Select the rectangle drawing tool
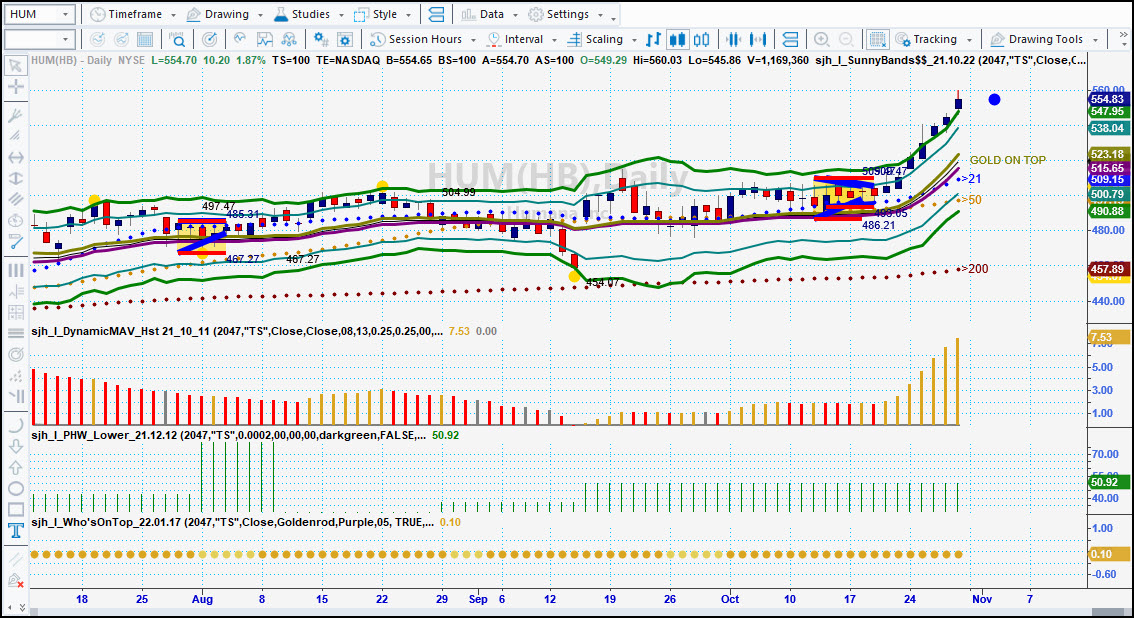This screenshot has height=618, width=1134. [x=15, y=510]
